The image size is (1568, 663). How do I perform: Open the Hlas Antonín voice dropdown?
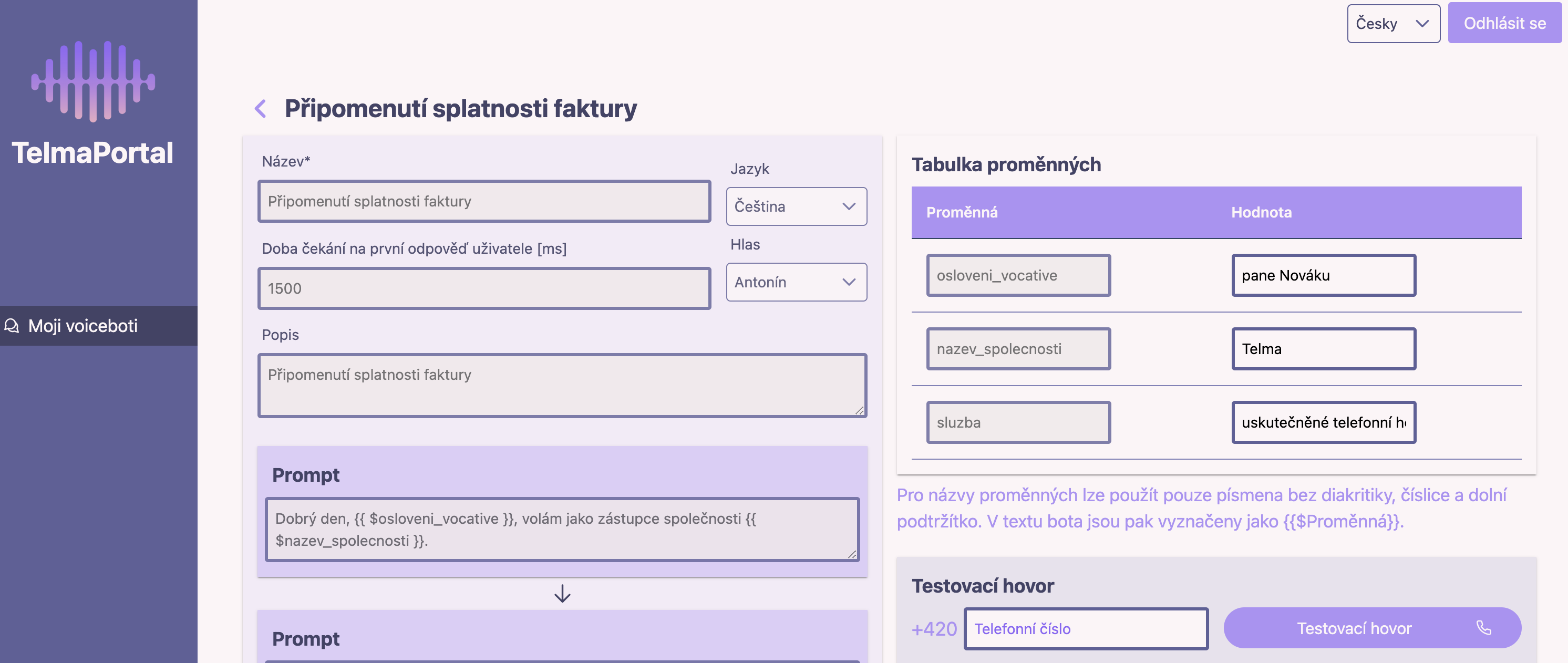(x=796, y=282)
